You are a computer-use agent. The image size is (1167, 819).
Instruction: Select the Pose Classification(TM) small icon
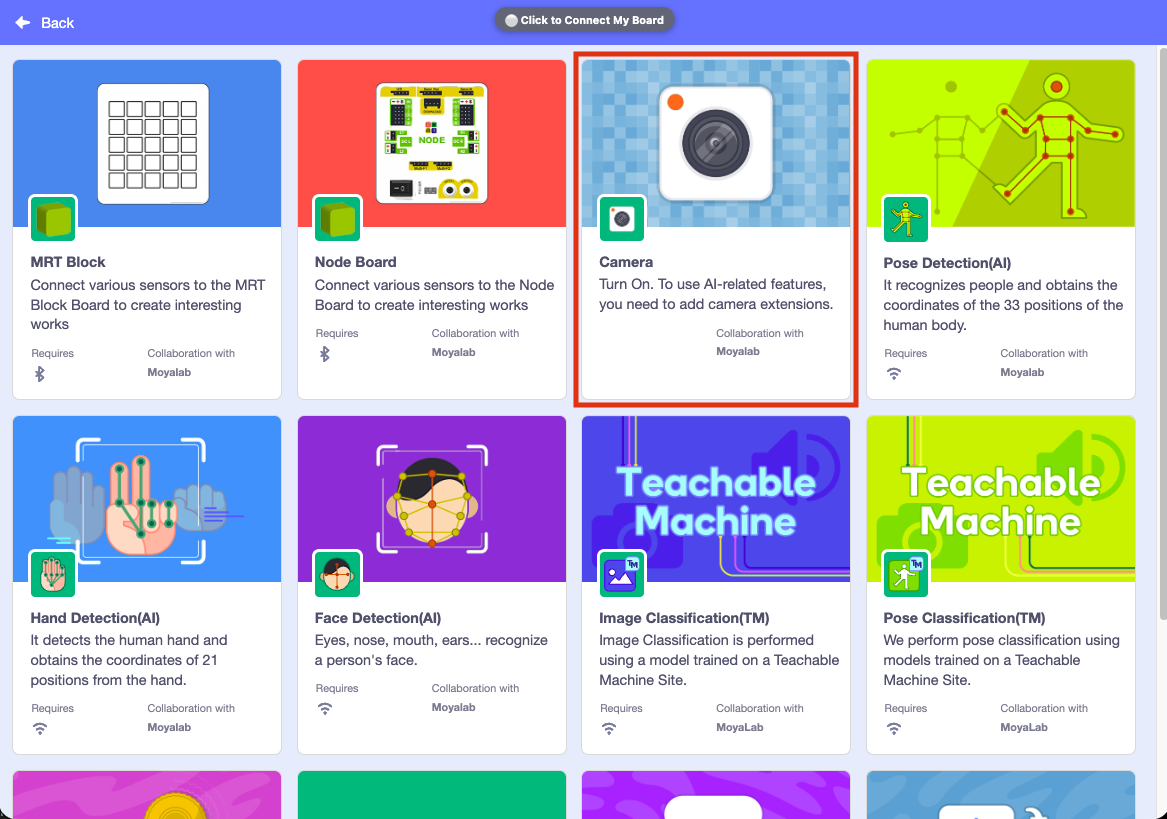pyautogui.click(x=907, y=574)
